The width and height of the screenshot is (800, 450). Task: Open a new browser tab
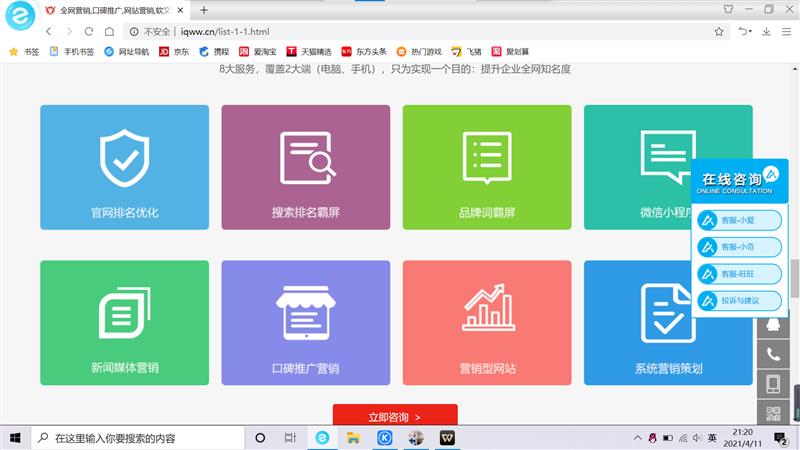204,10
